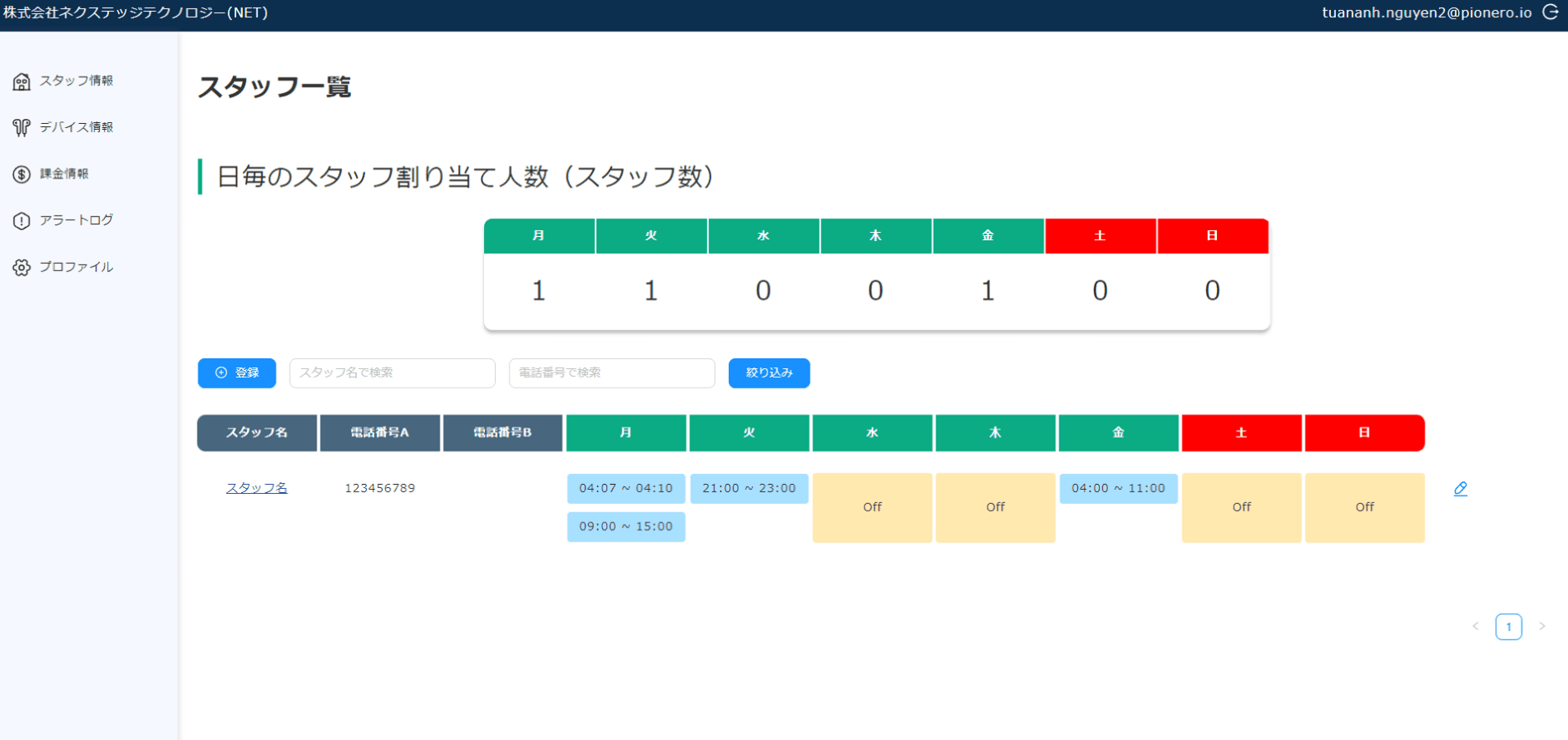Open the デバイス情報 menu item
The width and height of the screenshot is (1568, 740).
pos(77,127)
